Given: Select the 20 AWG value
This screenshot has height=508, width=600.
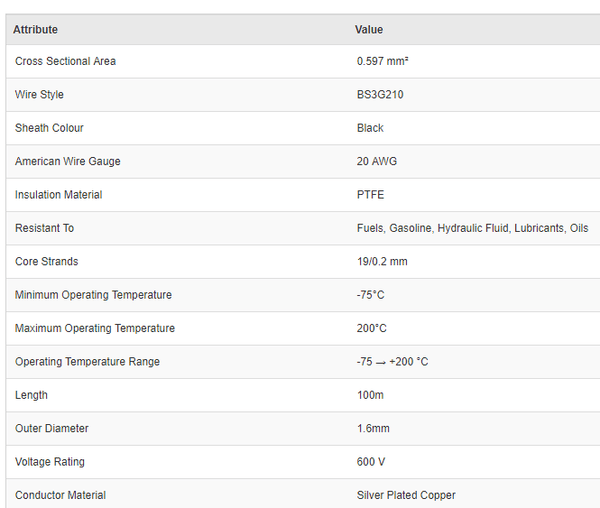Looking at the screenshot, I should tap(377, 161).
